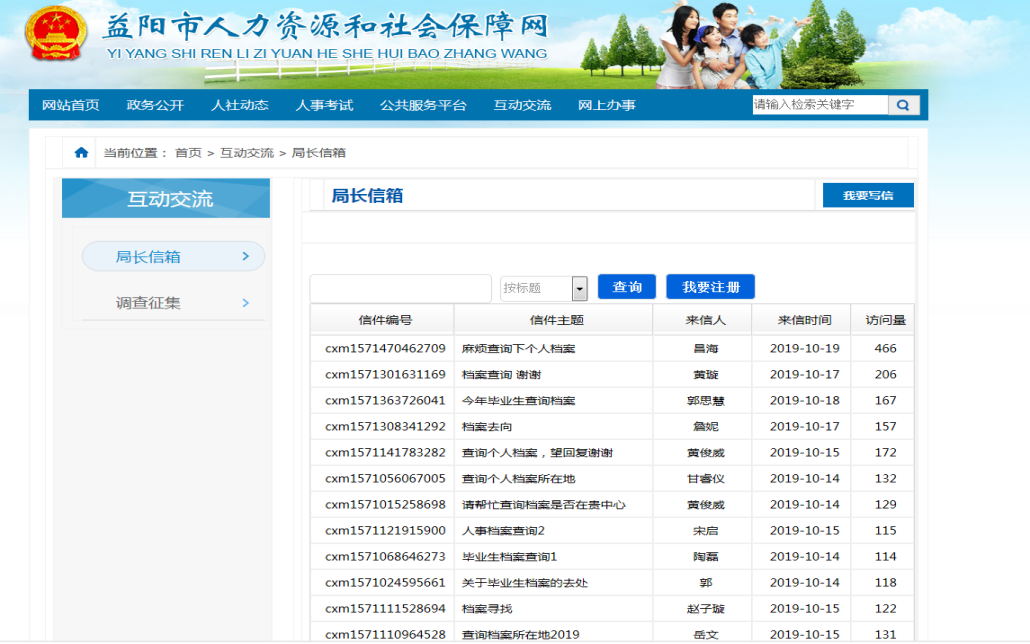Screen dimensions: 1030x644
Task: Click the arrow beside 调查征集 sidebar item
Action: pos(245,303)
